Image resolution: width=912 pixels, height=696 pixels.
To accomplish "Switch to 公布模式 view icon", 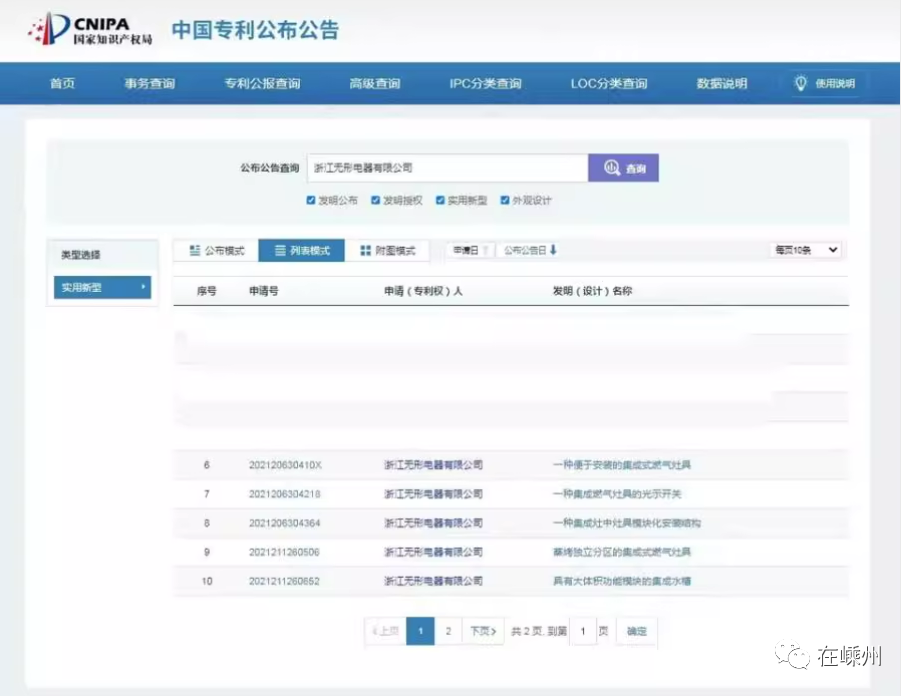I will pos(195,251).
